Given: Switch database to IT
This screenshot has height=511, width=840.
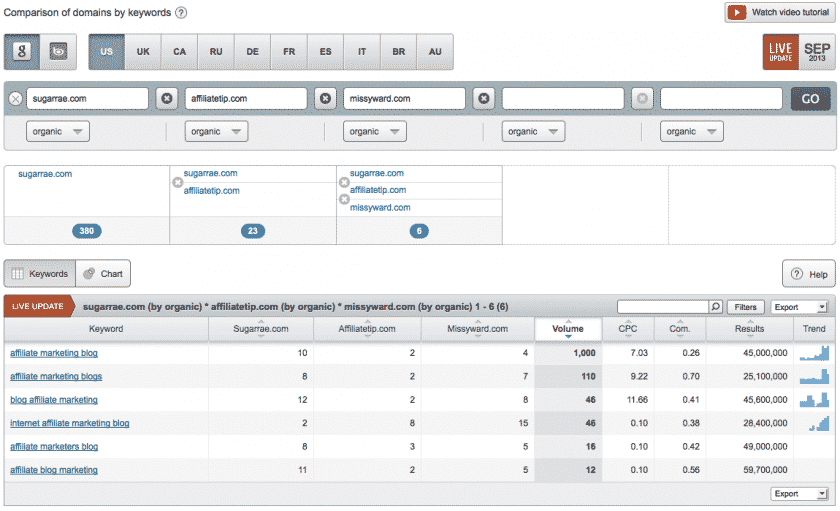Looking at the screenshot, I should [x=362, y=52].
